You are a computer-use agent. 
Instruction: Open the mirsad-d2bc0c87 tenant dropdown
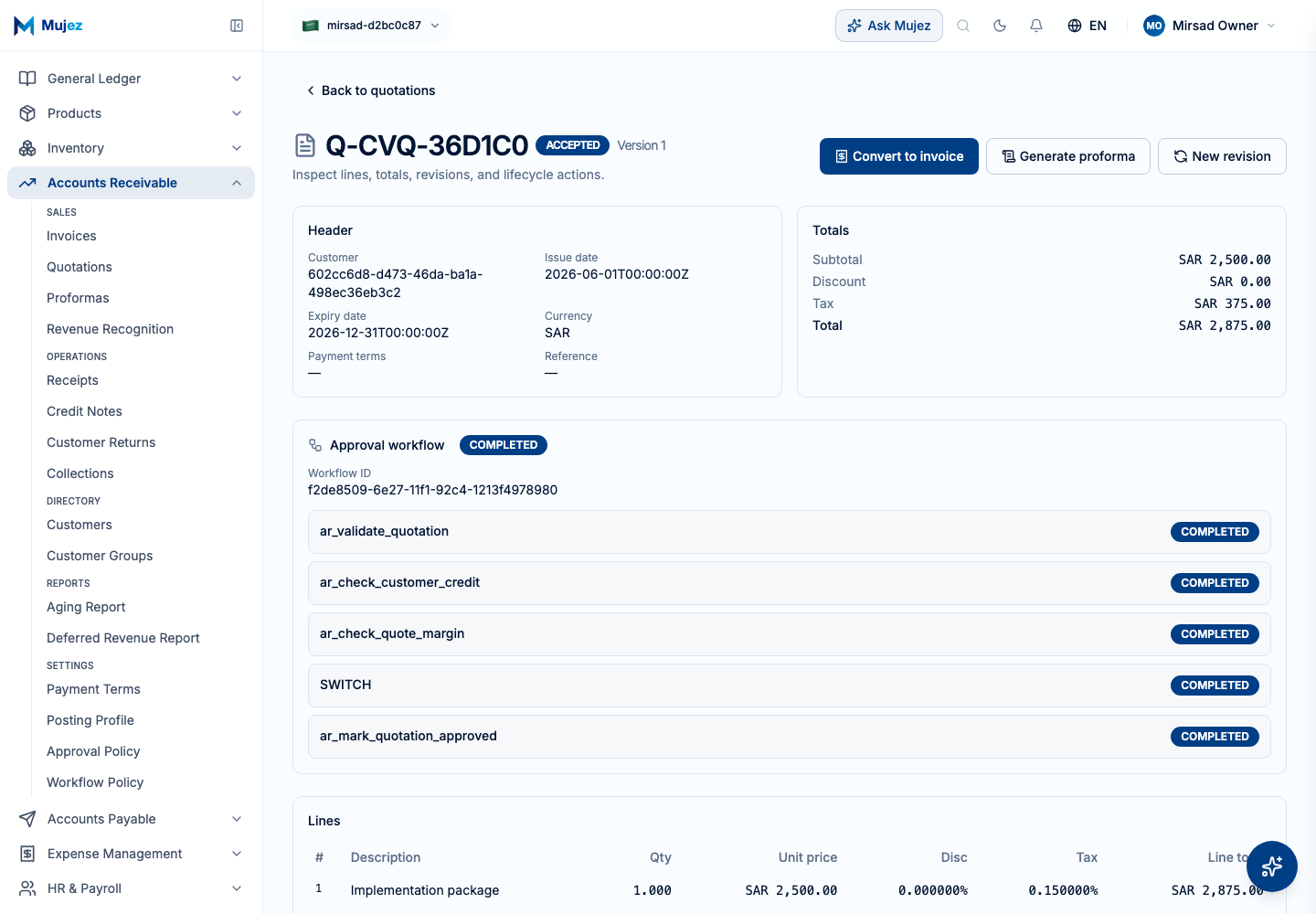click(372, 26)
